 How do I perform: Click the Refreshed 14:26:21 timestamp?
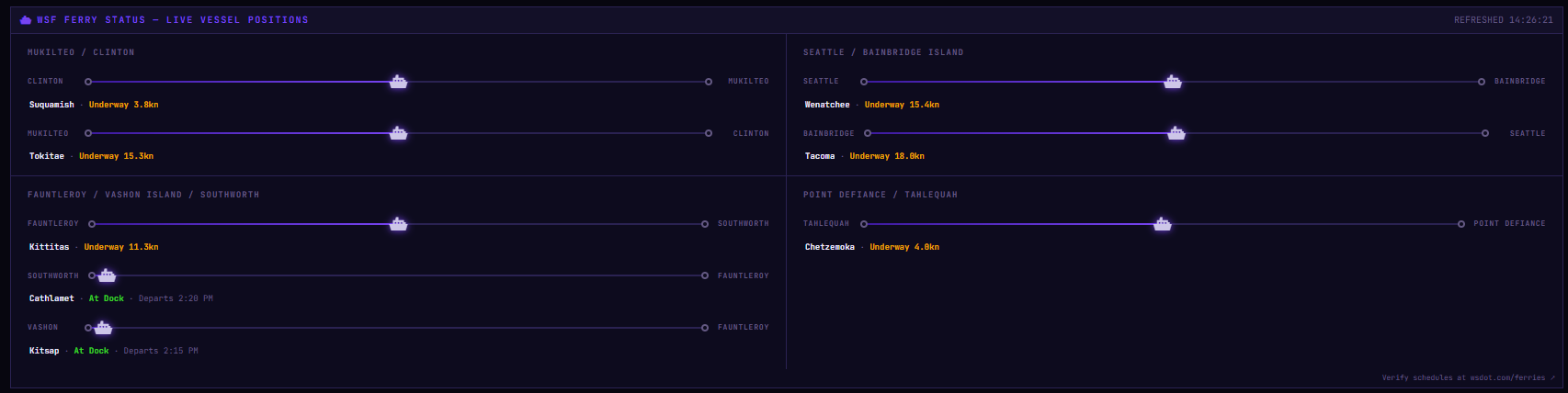(1504, 19)
